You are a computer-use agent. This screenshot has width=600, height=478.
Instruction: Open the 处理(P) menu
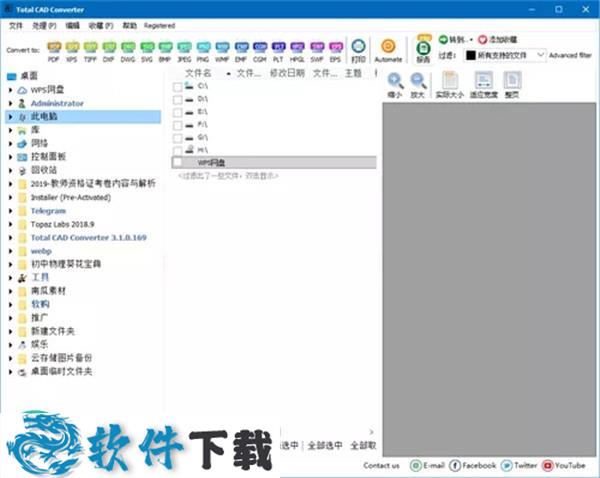click(x=44, y=26)
